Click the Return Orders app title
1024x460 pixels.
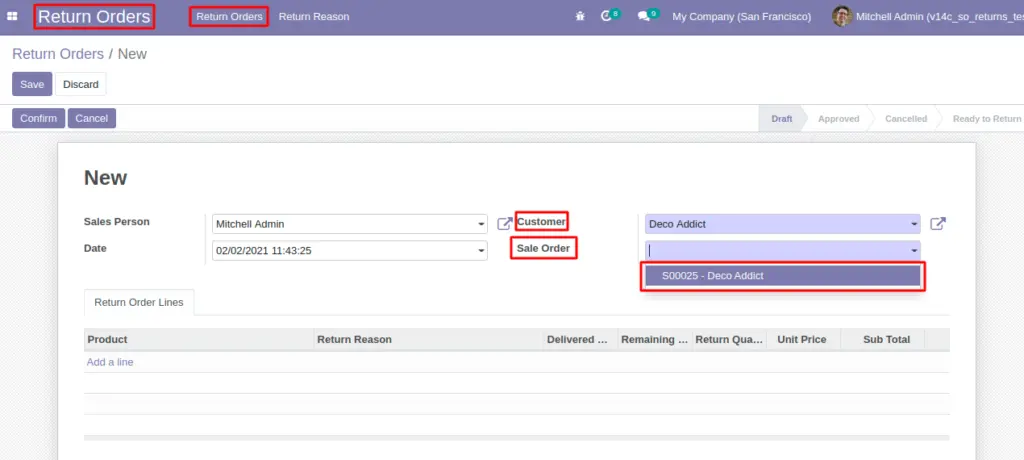pos(94,16)
